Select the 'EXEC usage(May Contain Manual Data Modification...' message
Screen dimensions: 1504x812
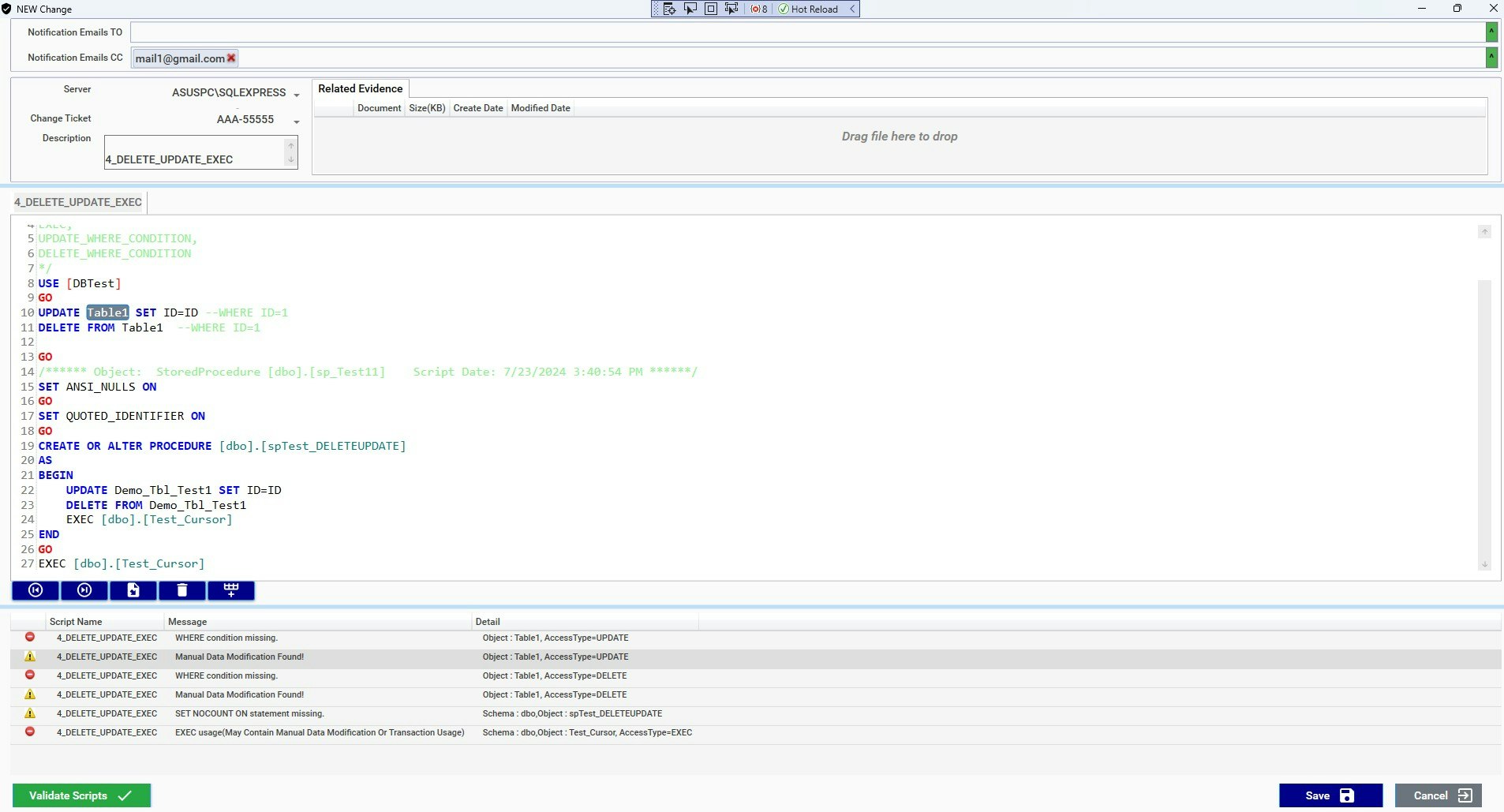coord(320,732)
